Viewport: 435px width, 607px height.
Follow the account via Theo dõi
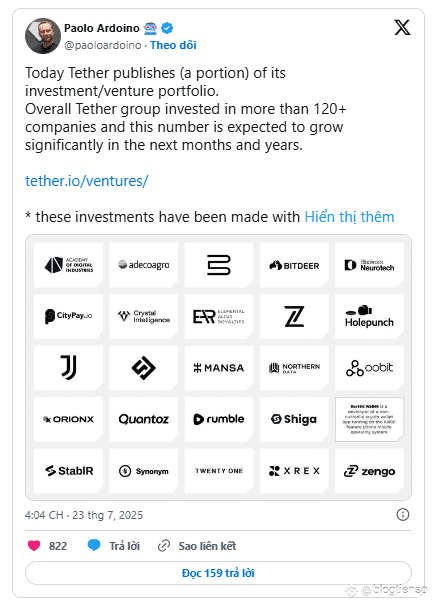point(173,45)
